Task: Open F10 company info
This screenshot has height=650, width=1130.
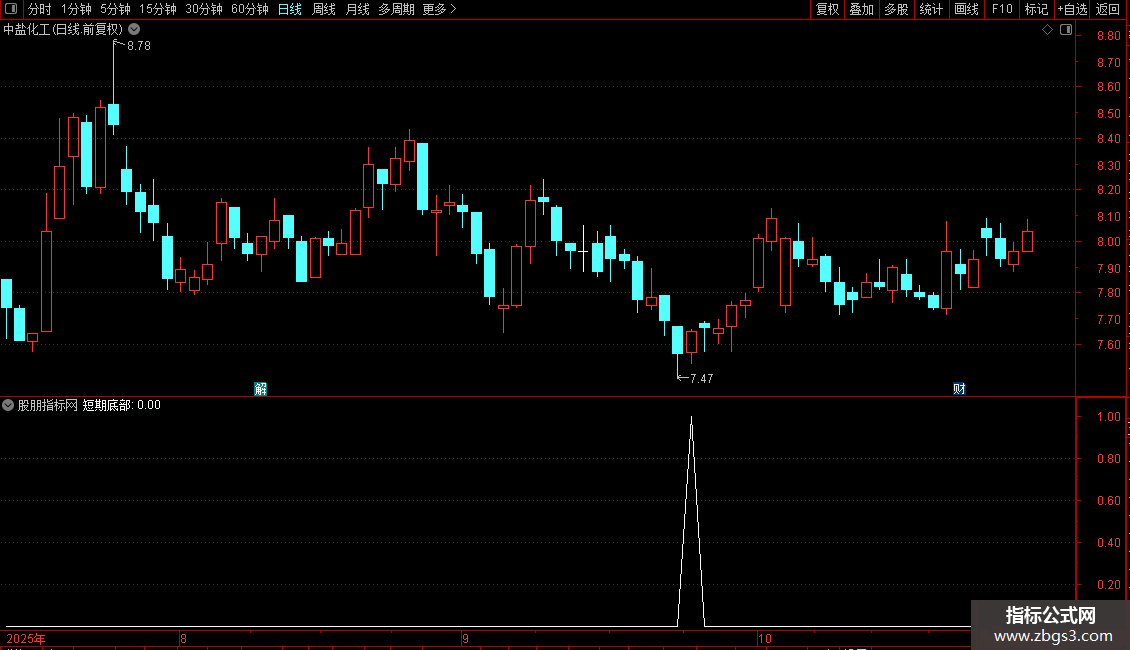Action: tap(1002, 9)
